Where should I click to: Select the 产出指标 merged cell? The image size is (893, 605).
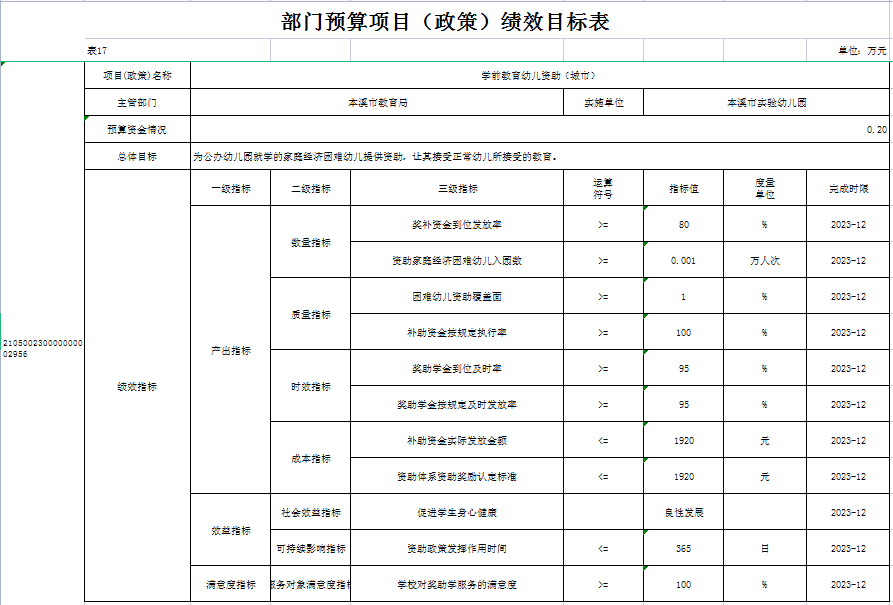click(231, 350)
